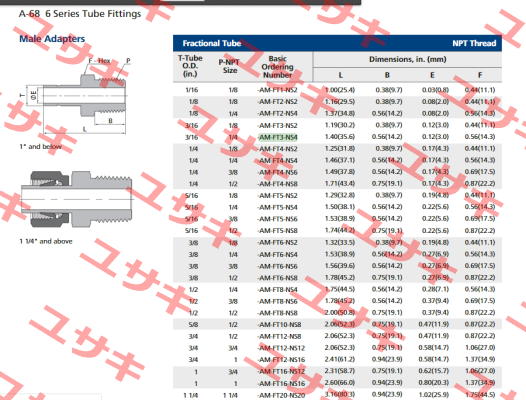Click the 3.16(80.3) L dimension value
Viewport: 526px width, 400px height.
tap(339, 394)
